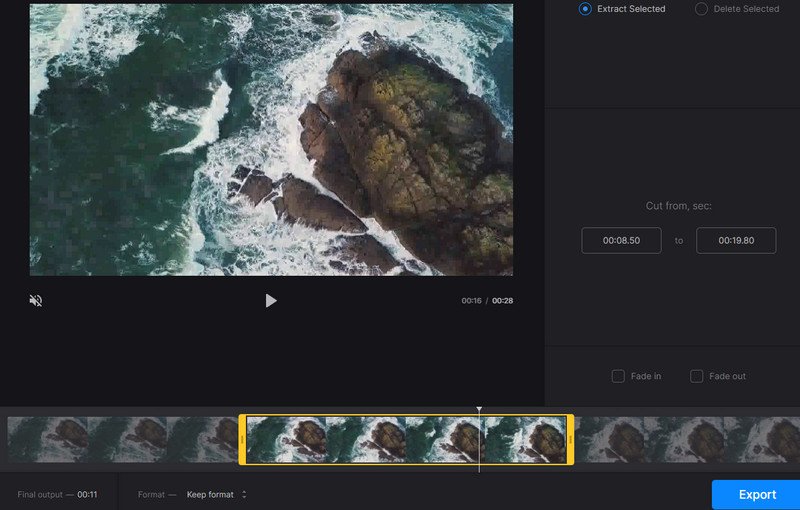Viewport: 800px width, 510px height.
Task: Click the Final output 00:11 label
Action: 57,494
